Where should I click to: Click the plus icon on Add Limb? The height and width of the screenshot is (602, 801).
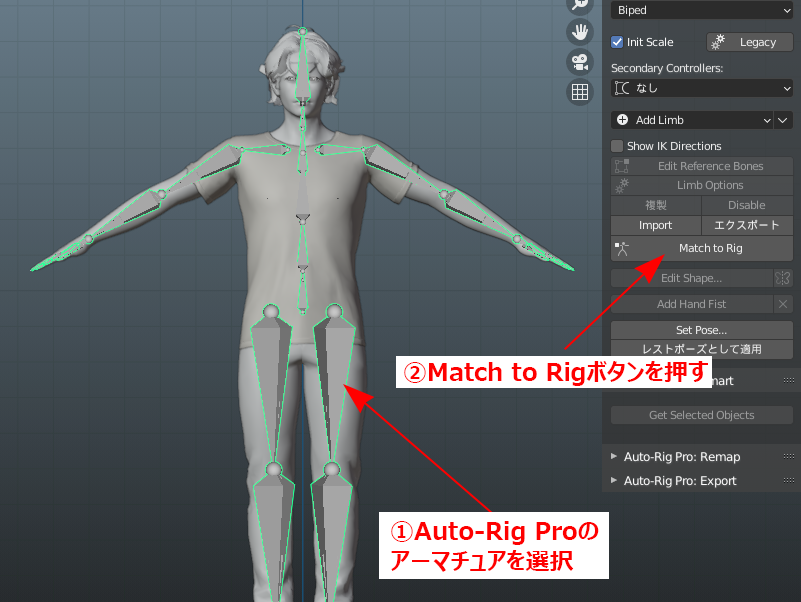tap(622, 120)
